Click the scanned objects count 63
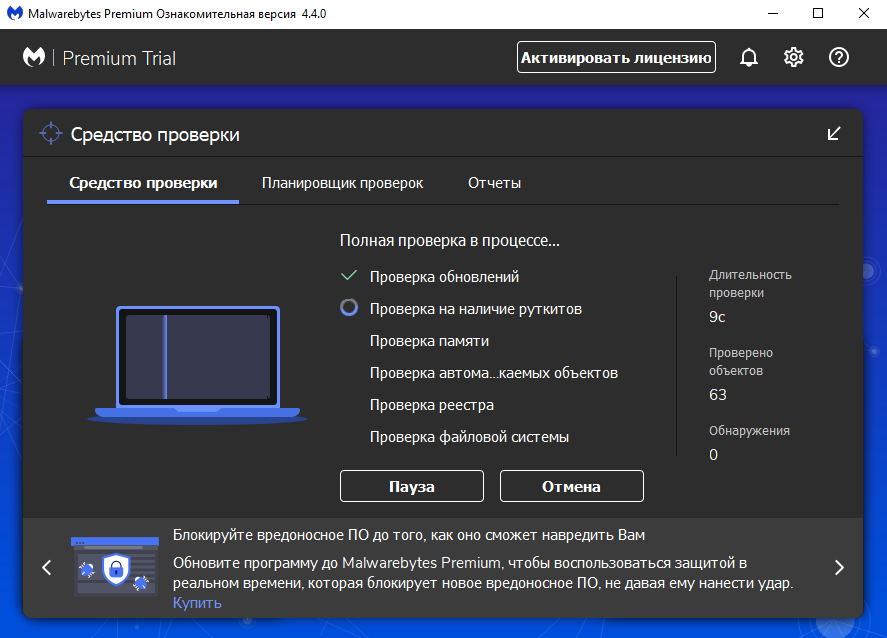This screenshot has height=638, width=887. click(718, 395)
